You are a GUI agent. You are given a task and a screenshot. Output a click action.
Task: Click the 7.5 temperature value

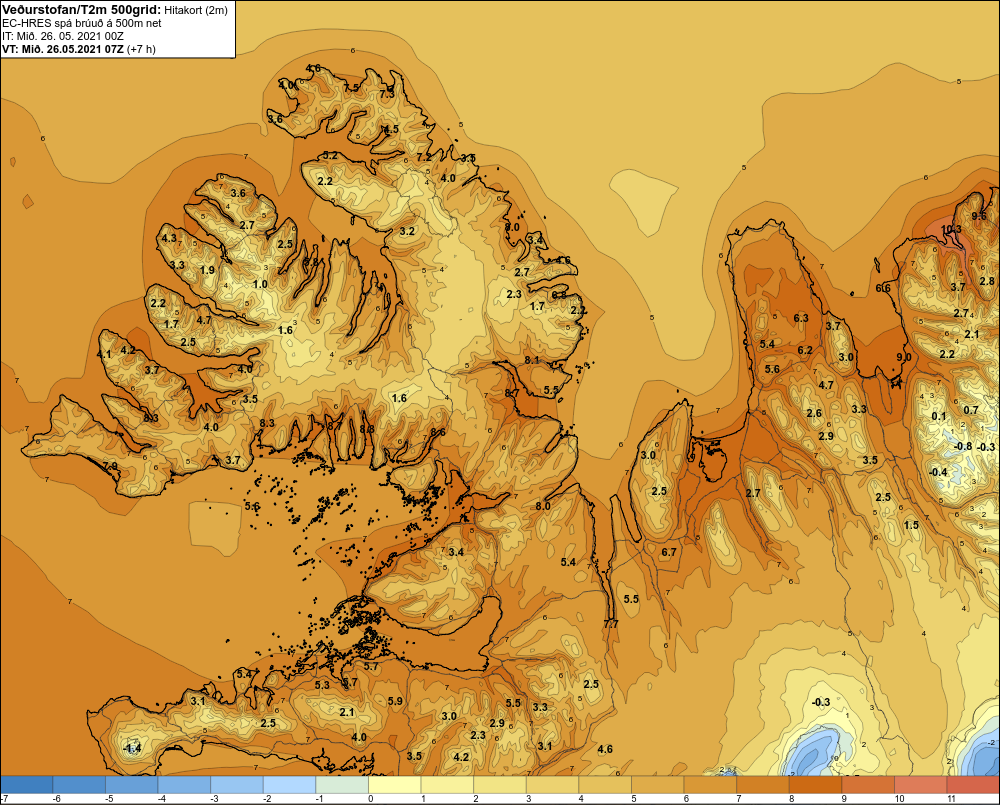[351, 88]
